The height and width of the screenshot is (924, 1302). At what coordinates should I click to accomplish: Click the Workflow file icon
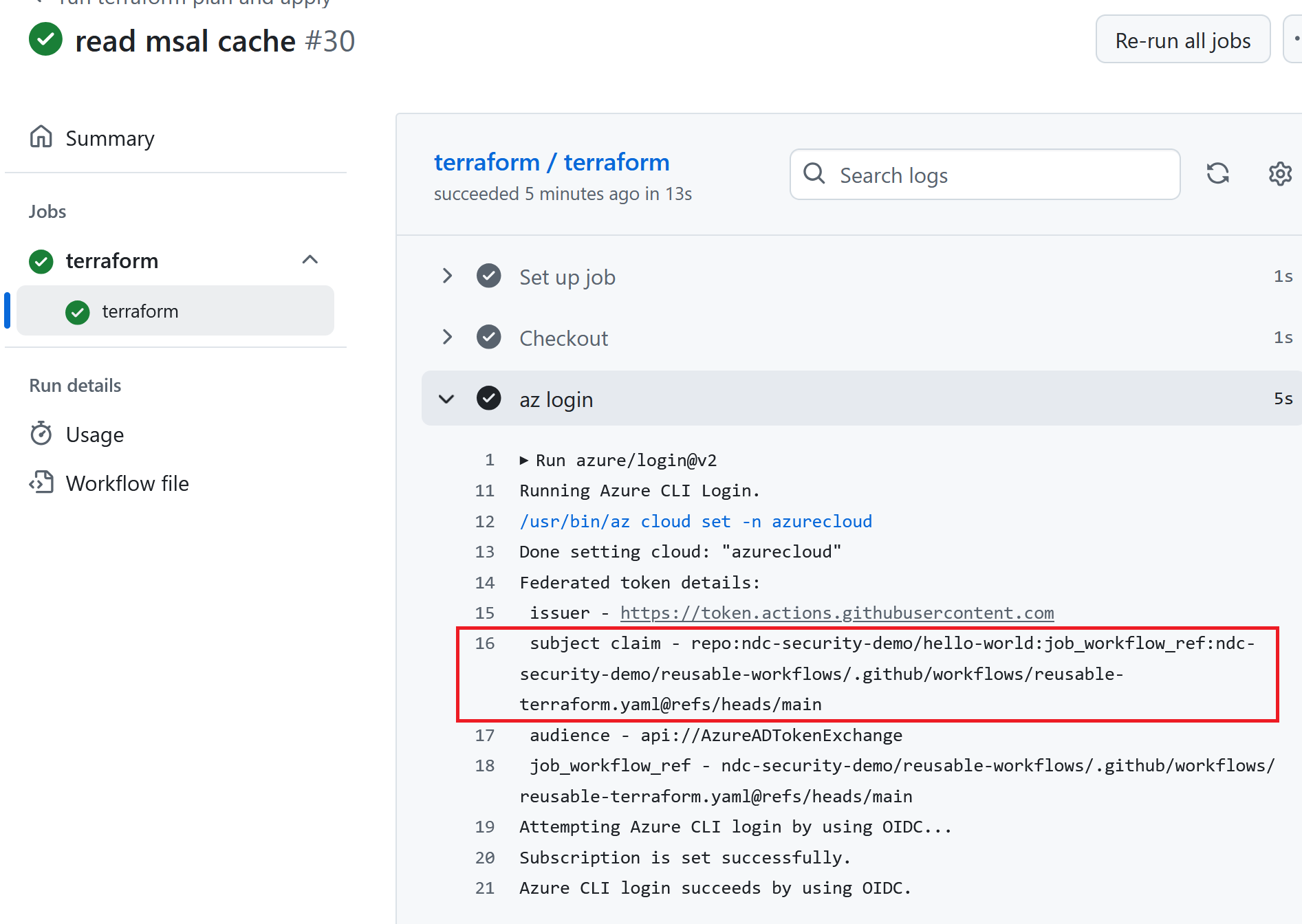[41, 482]
